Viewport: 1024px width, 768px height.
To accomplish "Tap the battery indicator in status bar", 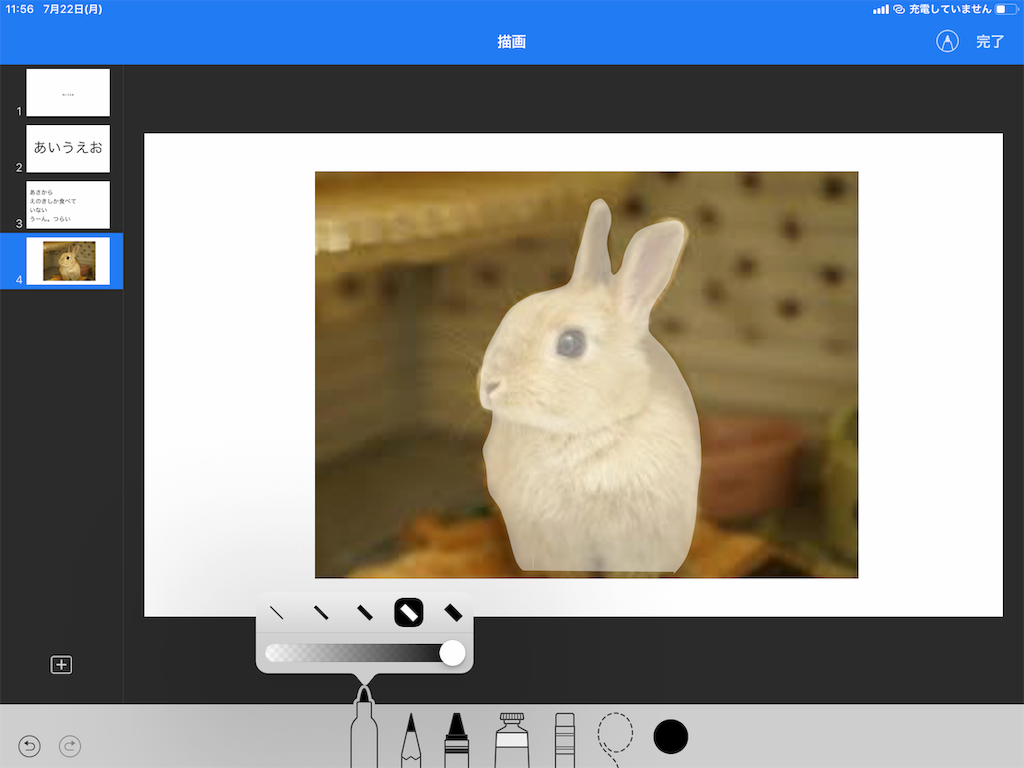I will [1006, 9].
